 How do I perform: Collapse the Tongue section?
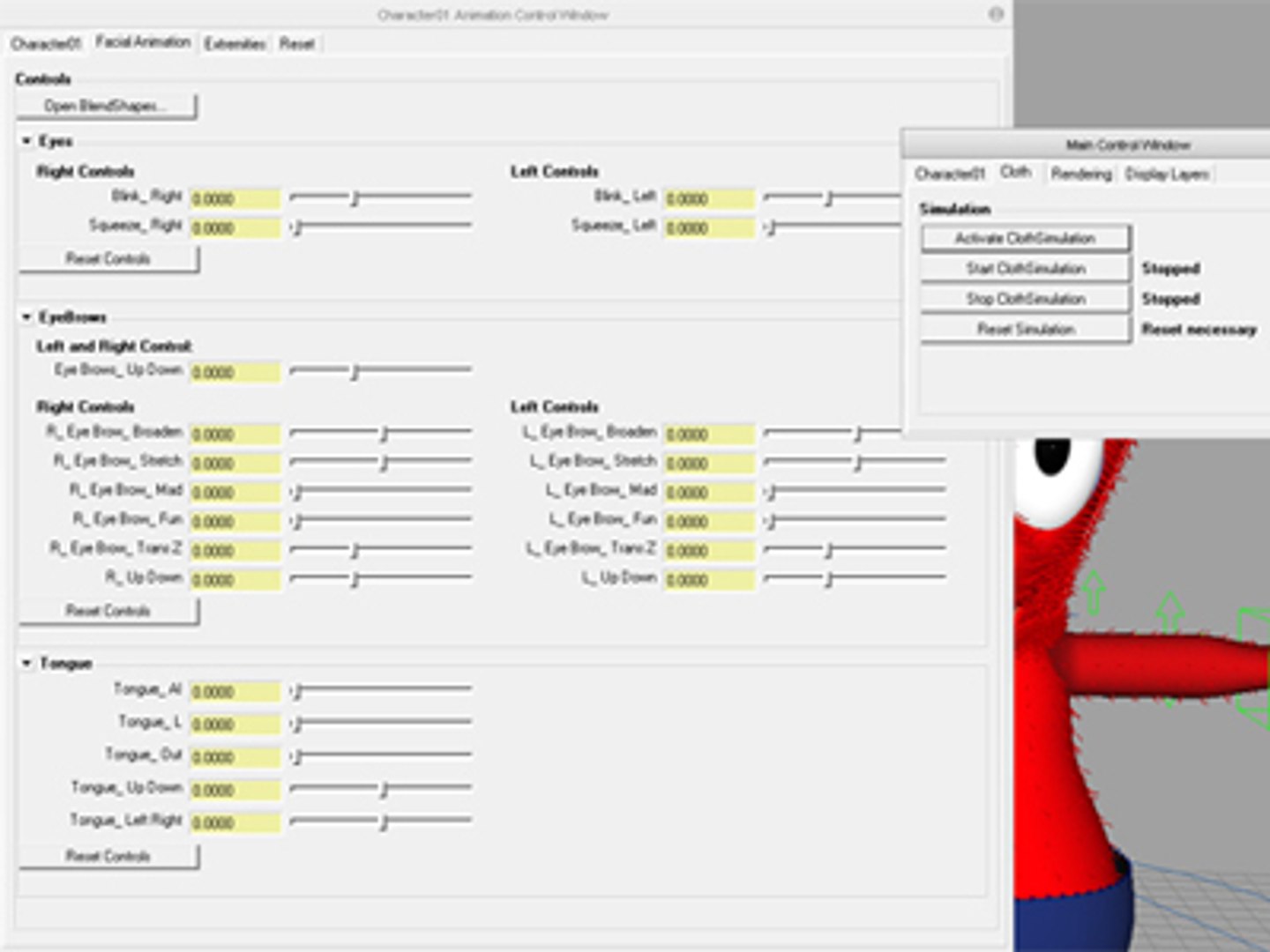26,663
